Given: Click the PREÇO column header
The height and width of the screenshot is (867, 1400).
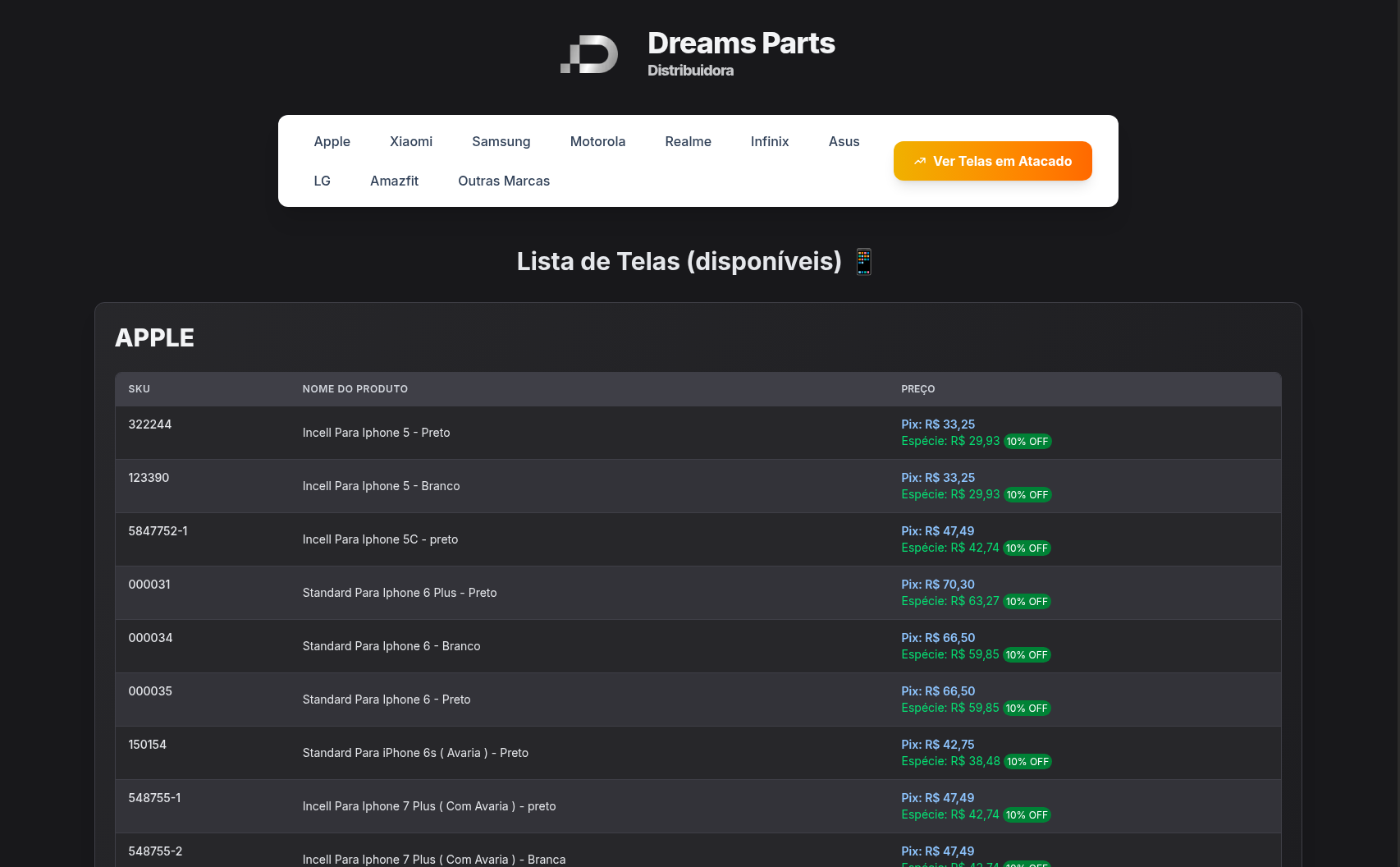Looking at the screenshot, I should click(x=918, y=389).
